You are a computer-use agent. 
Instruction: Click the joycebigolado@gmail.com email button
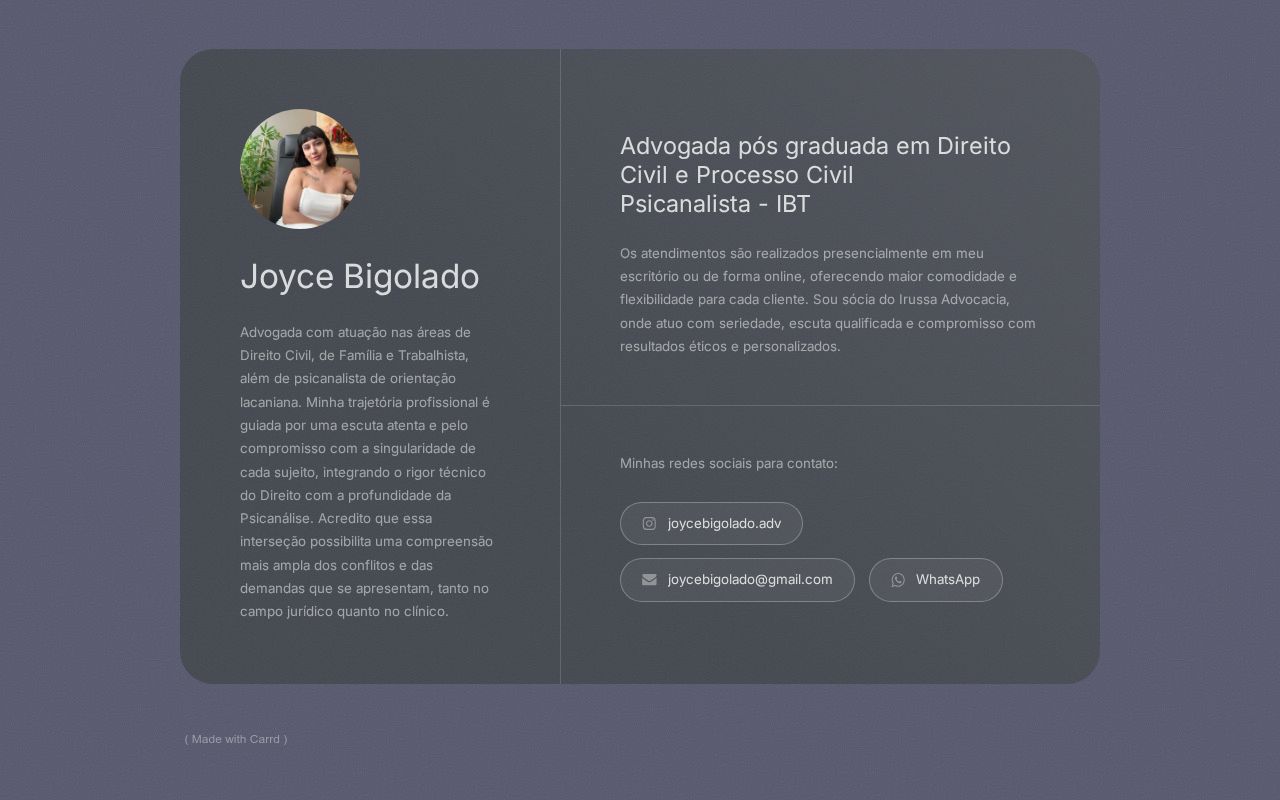point(737,580)
